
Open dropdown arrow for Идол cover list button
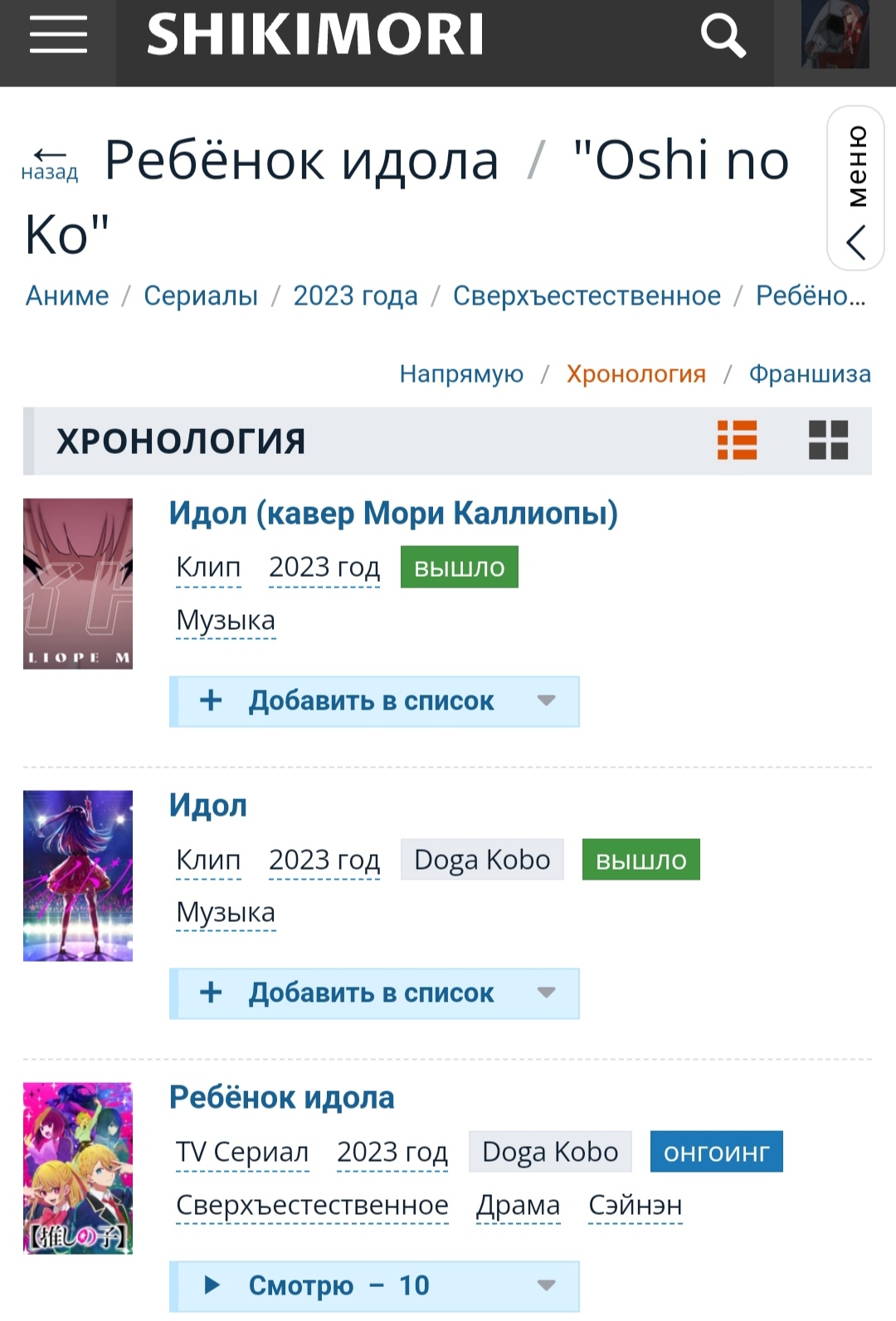click(x=546, y=700)
